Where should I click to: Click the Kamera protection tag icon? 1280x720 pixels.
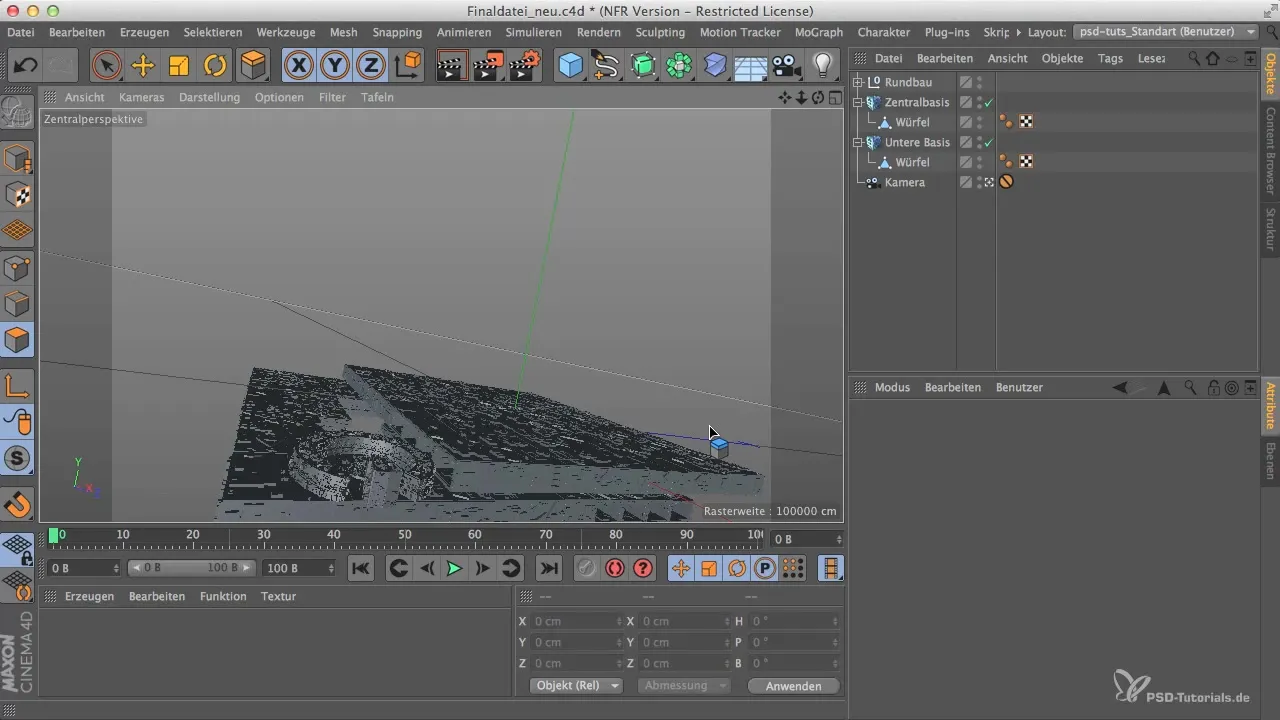click(1006, 182)
